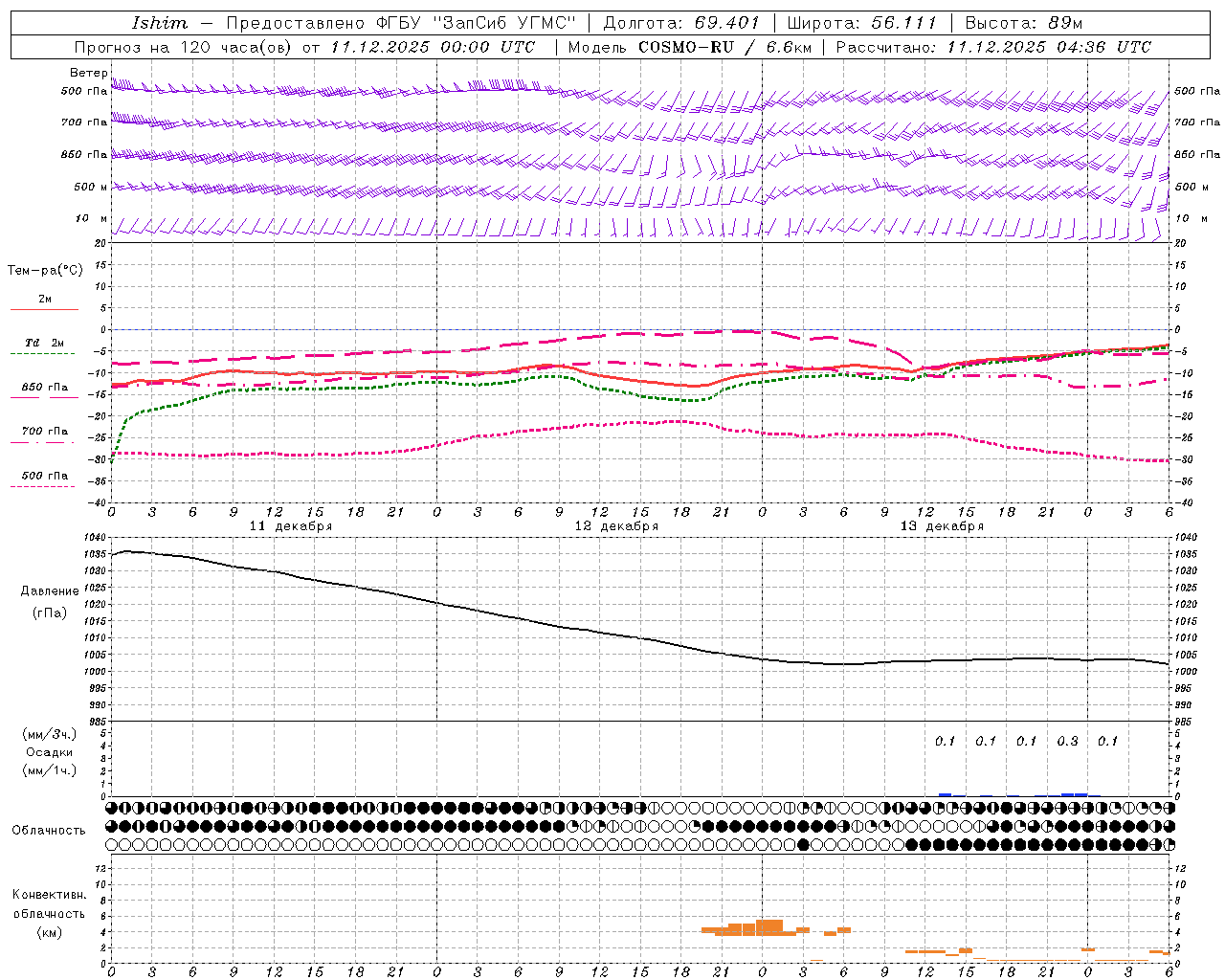Screen dimensions: 1225x980
Task: Click "Прогноз на 120 часа(ов)" forecast text
Action: coord(183,47)
